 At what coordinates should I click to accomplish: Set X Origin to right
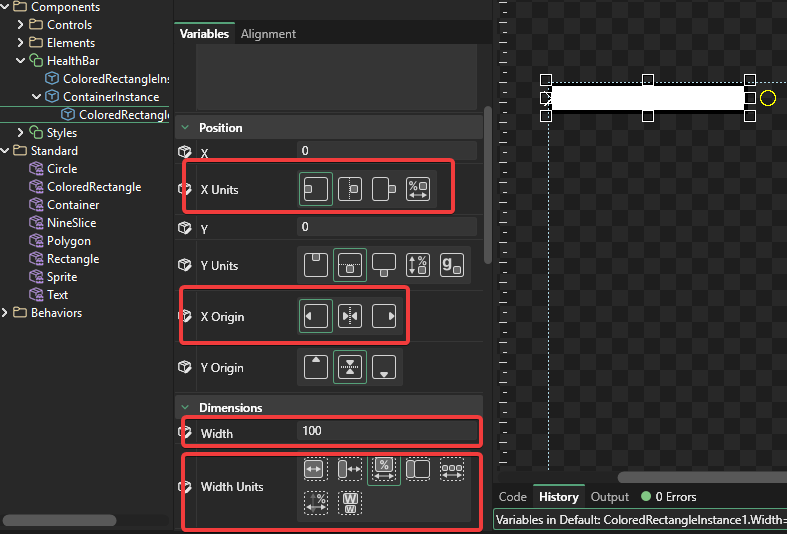(x=384, y=316)
